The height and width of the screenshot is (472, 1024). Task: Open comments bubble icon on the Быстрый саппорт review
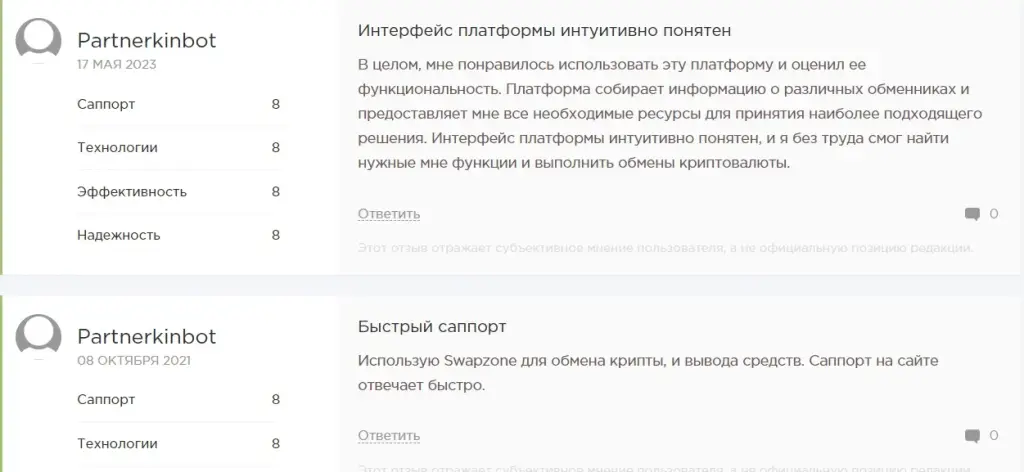(972, 436)
